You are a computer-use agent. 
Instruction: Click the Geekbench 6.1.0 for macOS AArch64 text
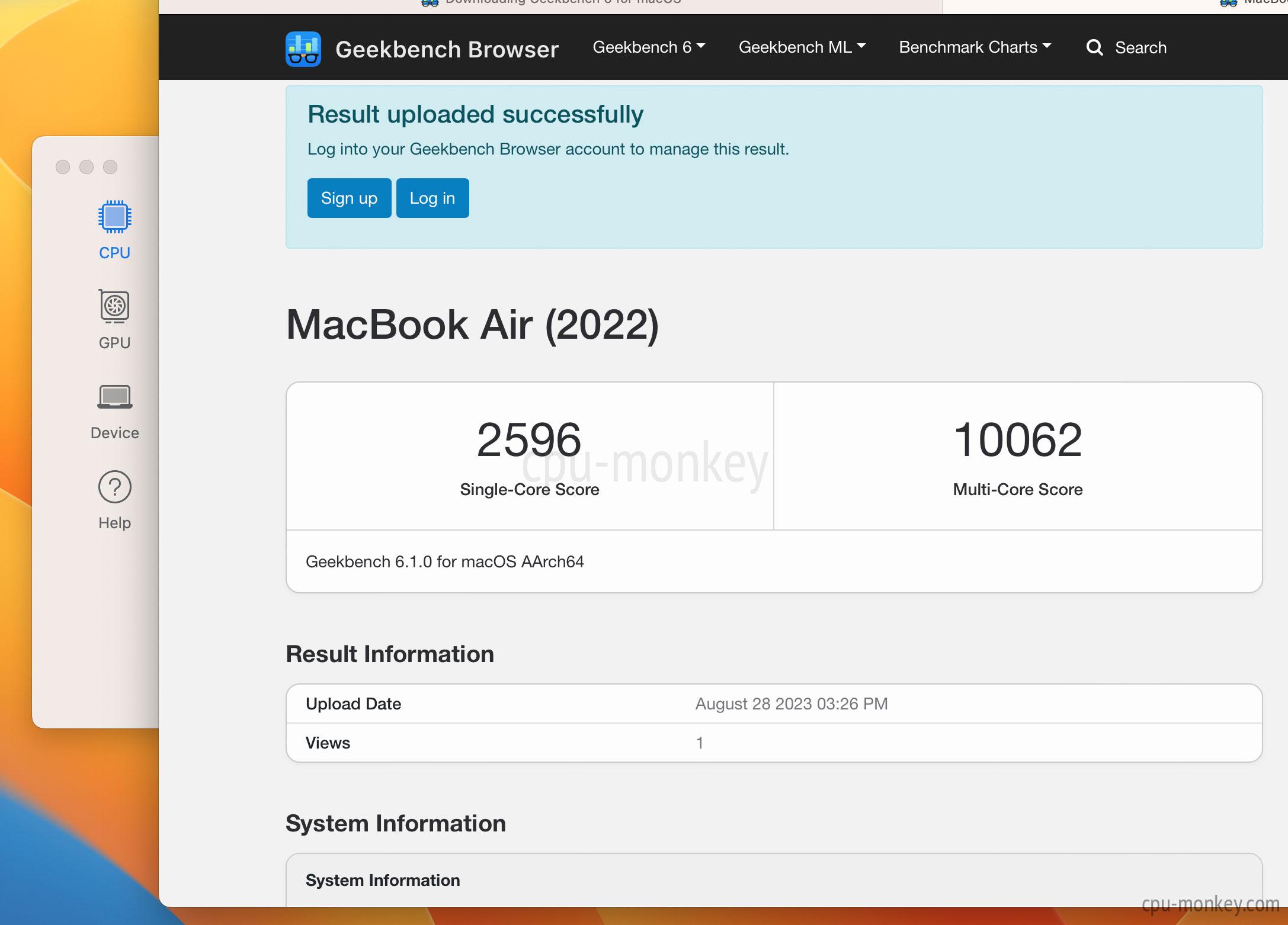[x=445, y=561]
